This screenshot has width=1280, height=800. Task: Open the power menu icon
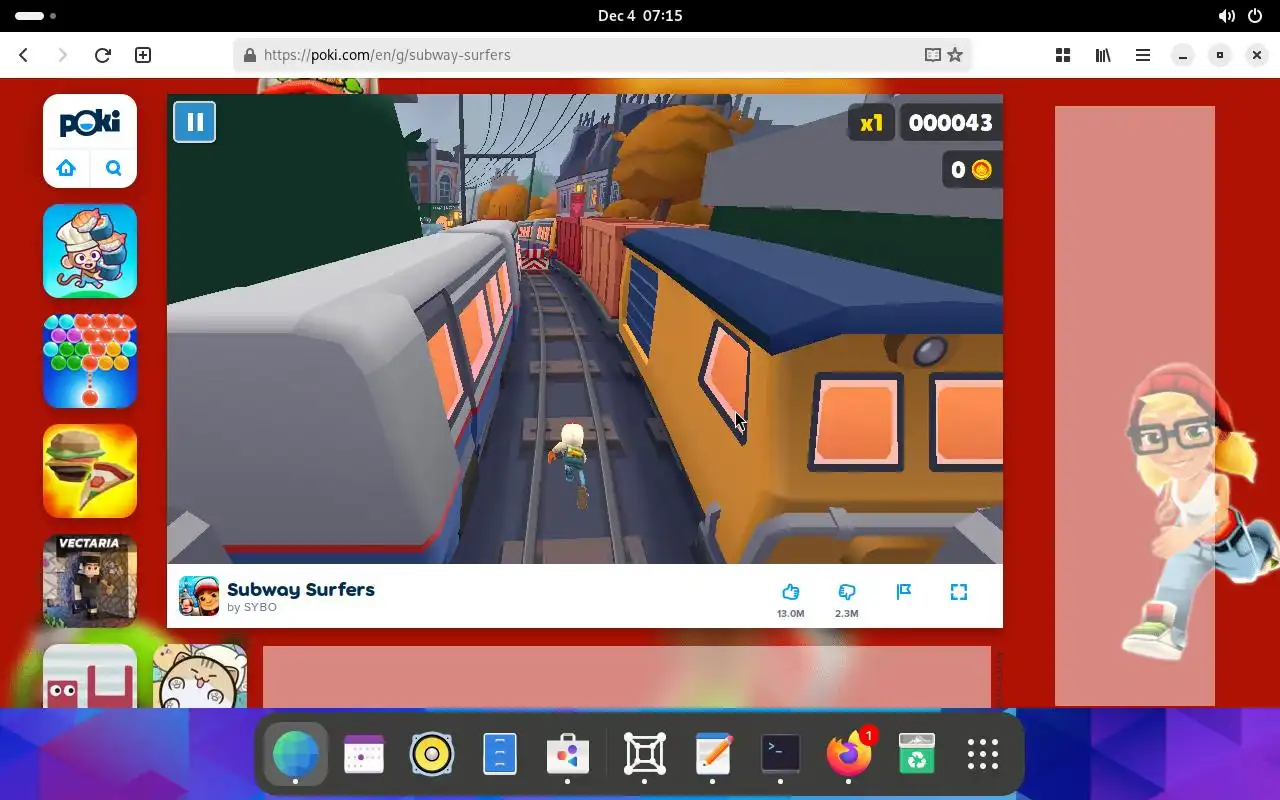tap(1255, 16)
